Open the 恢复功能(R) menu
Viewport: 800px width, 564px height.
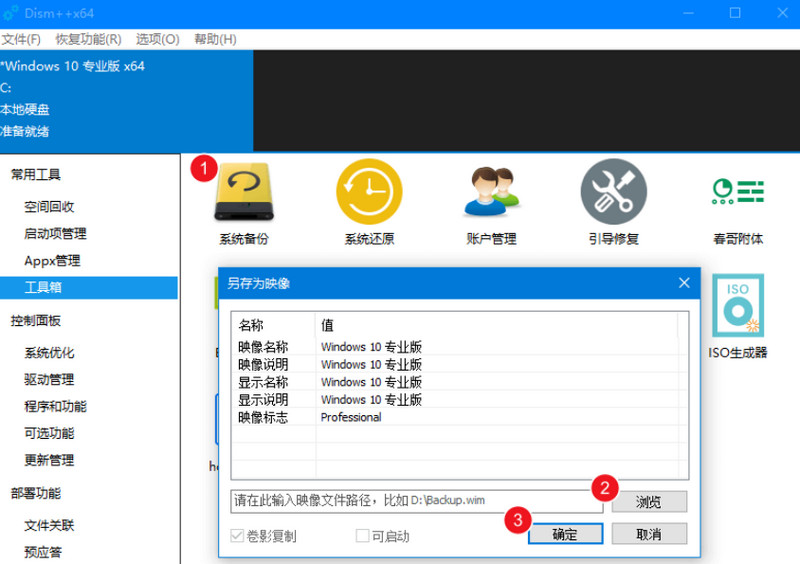(x=88, y=39)
